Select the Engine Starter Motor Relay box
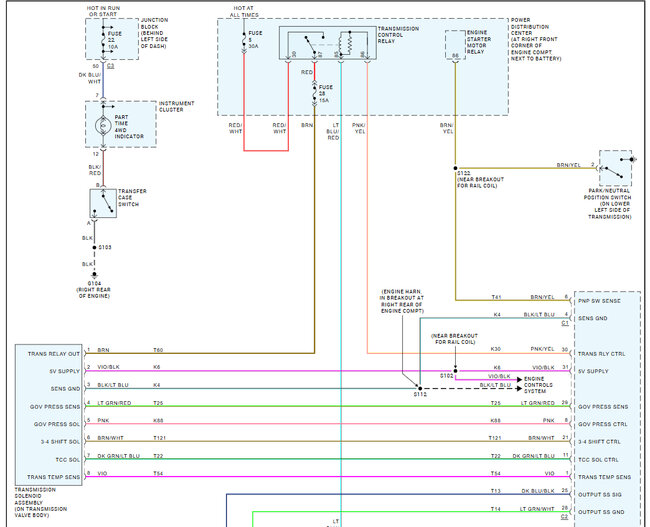The image size is (650, 527). (x=456, y=45)
